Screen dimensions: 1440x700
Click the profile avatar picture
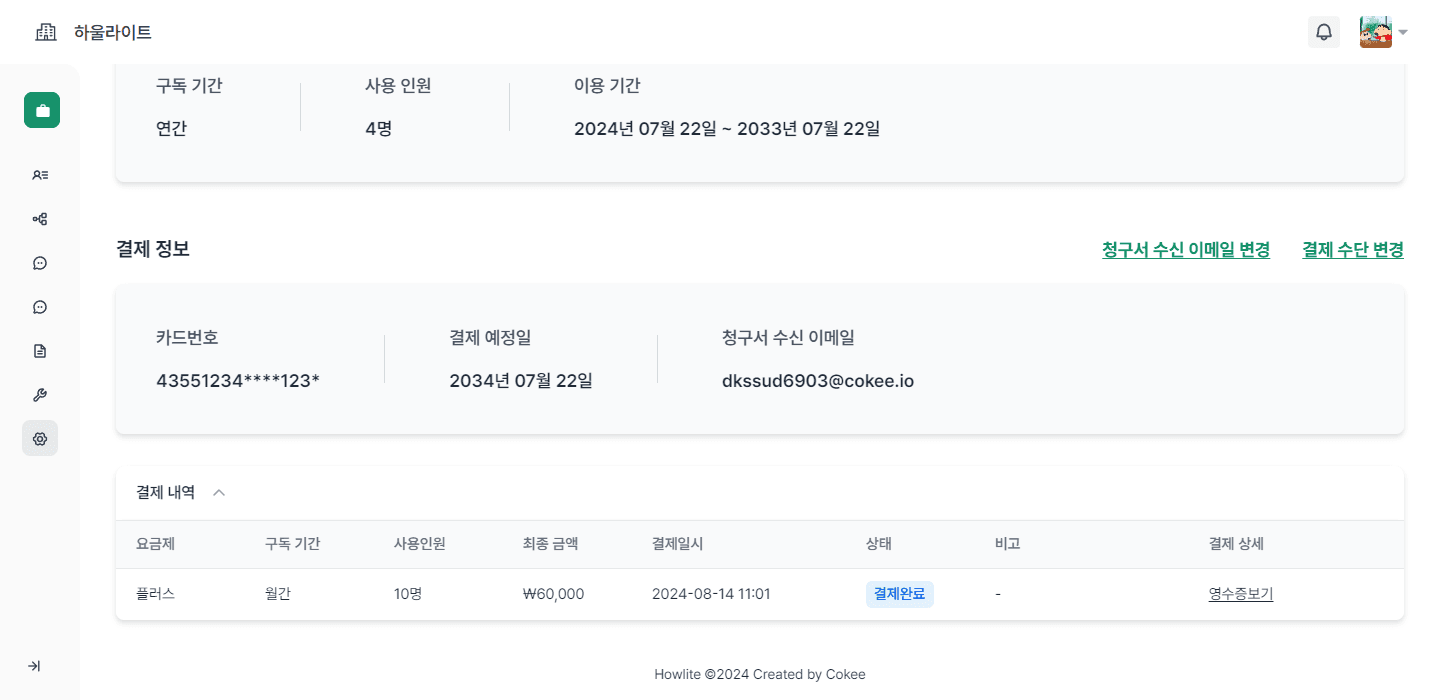click(x=1375, y=31)
